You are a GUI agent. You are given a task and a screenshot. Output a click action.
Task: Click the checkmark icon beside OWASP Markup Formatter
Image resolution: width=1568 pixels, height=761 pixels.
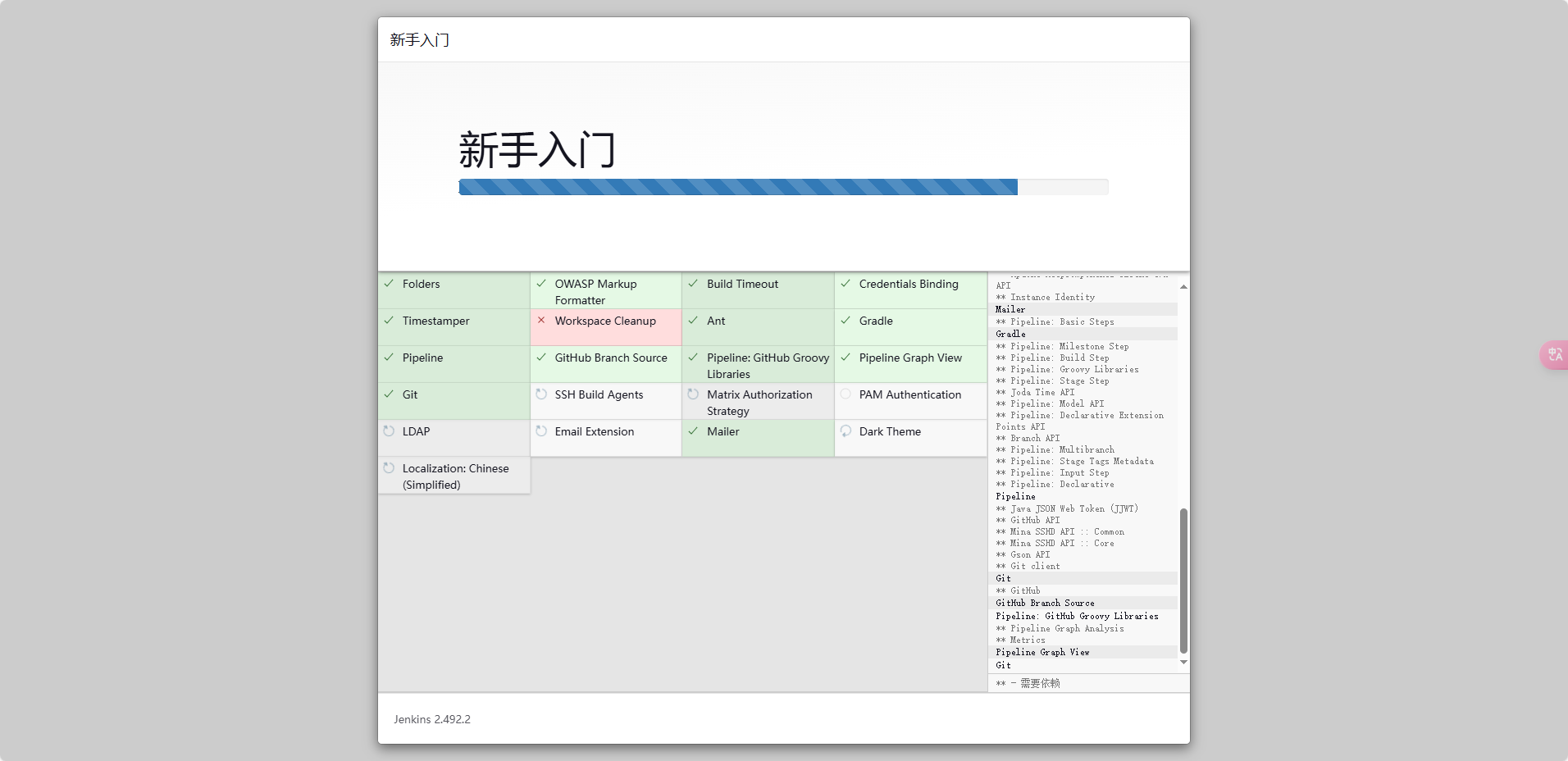click(541, 284)
